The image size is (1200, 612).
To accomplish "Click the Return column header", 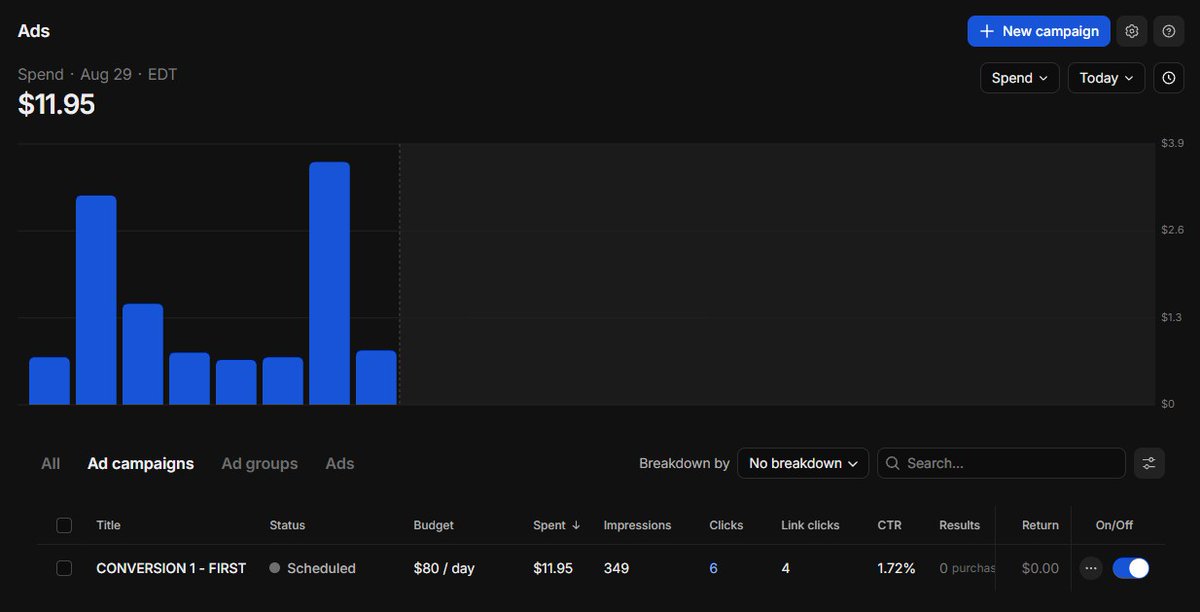I will coord(1040,525).
